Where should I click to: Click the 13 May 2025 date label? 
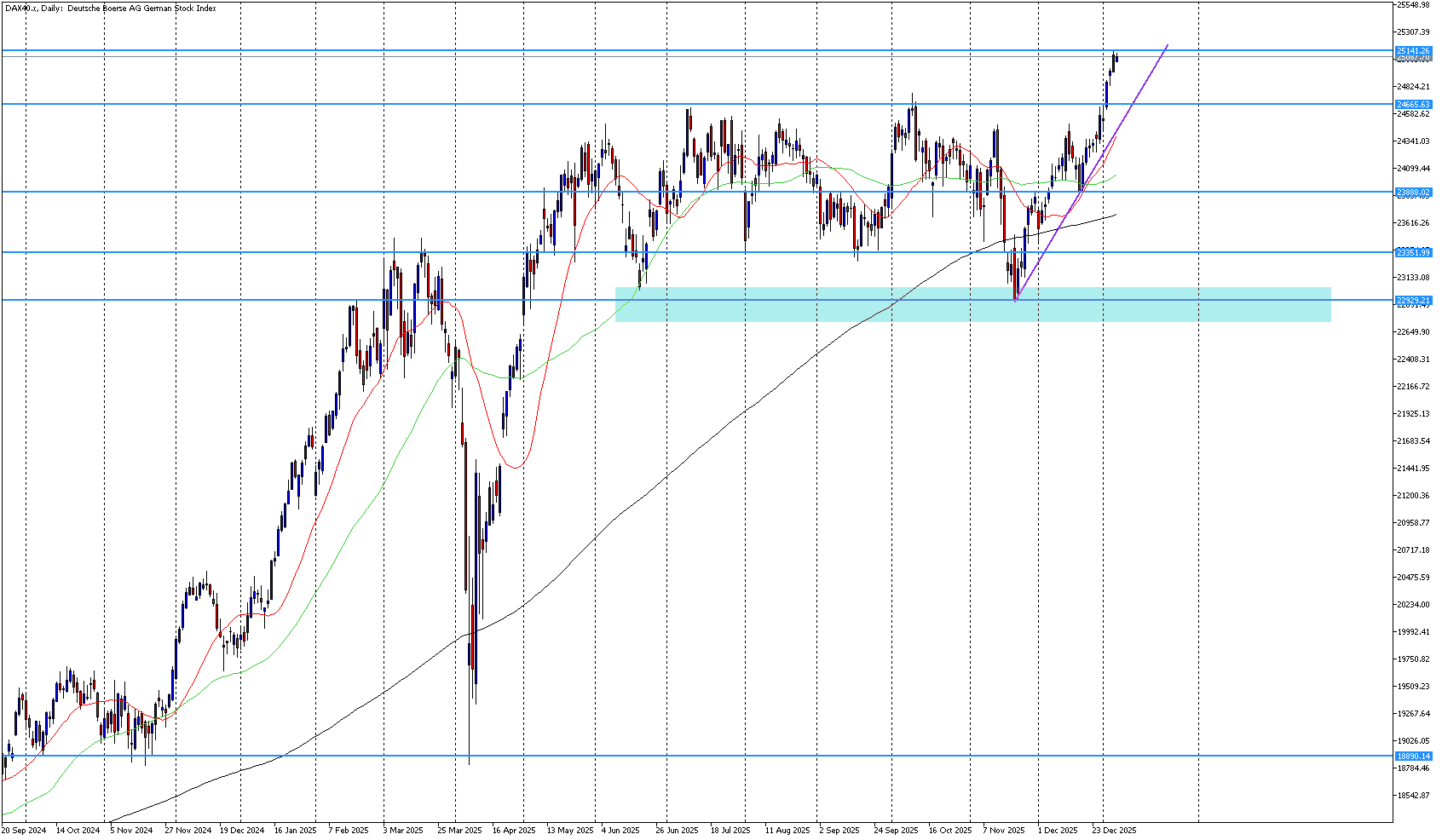tap(569, 830)
